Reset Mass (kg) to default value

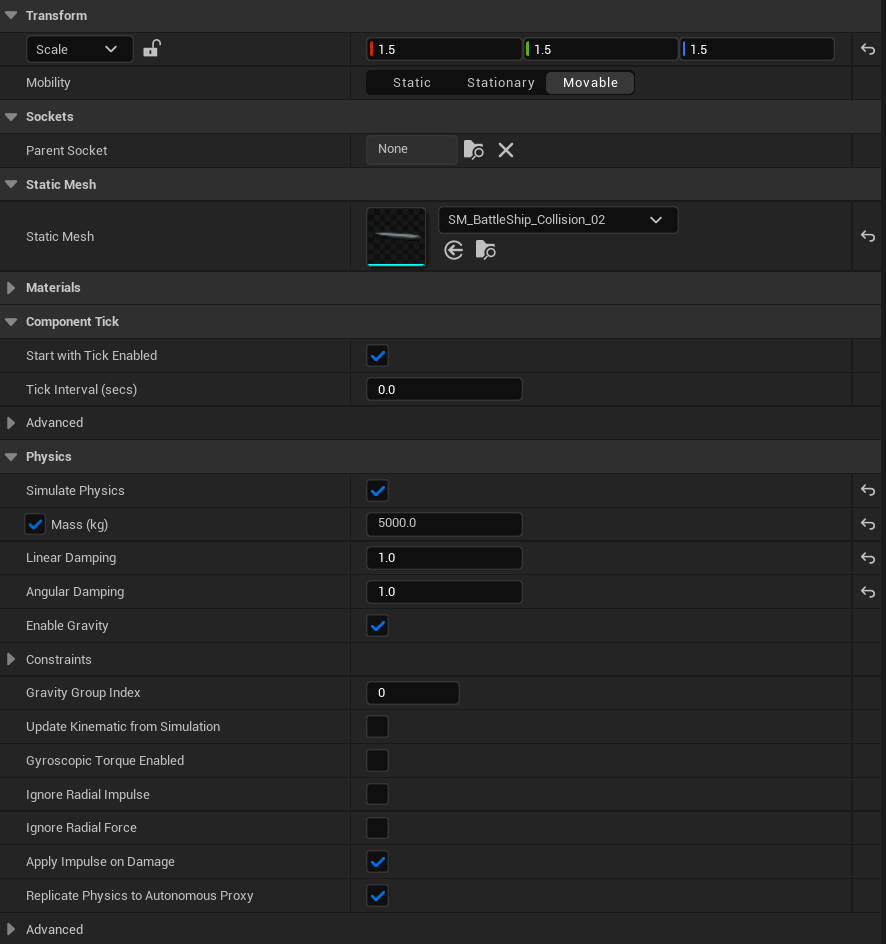click(x=868, y=524)
